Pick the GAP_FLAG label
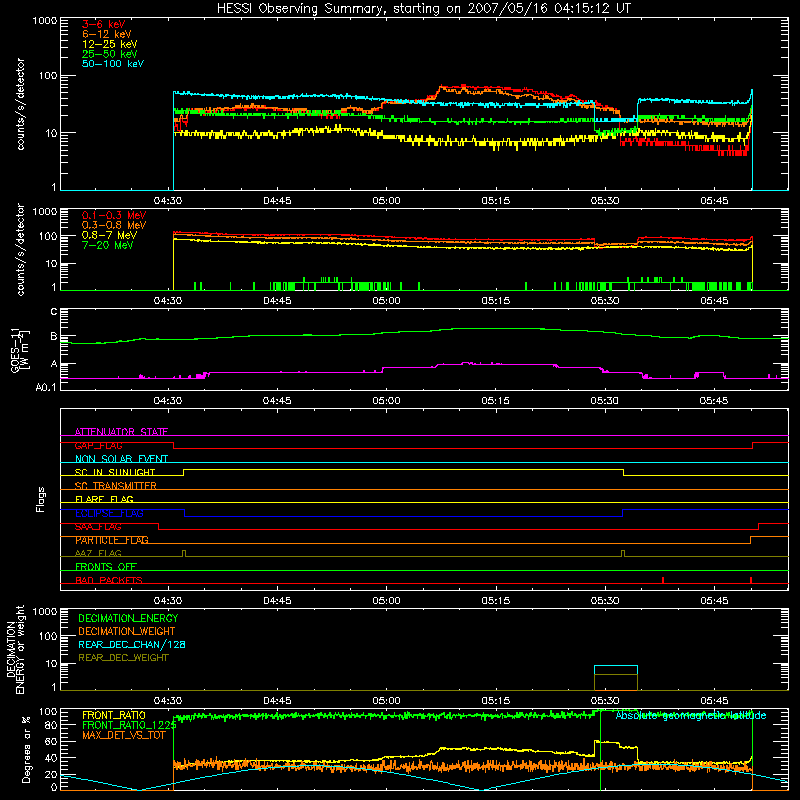This screenshot has height=800, width=800. click(x=98, y=445)
